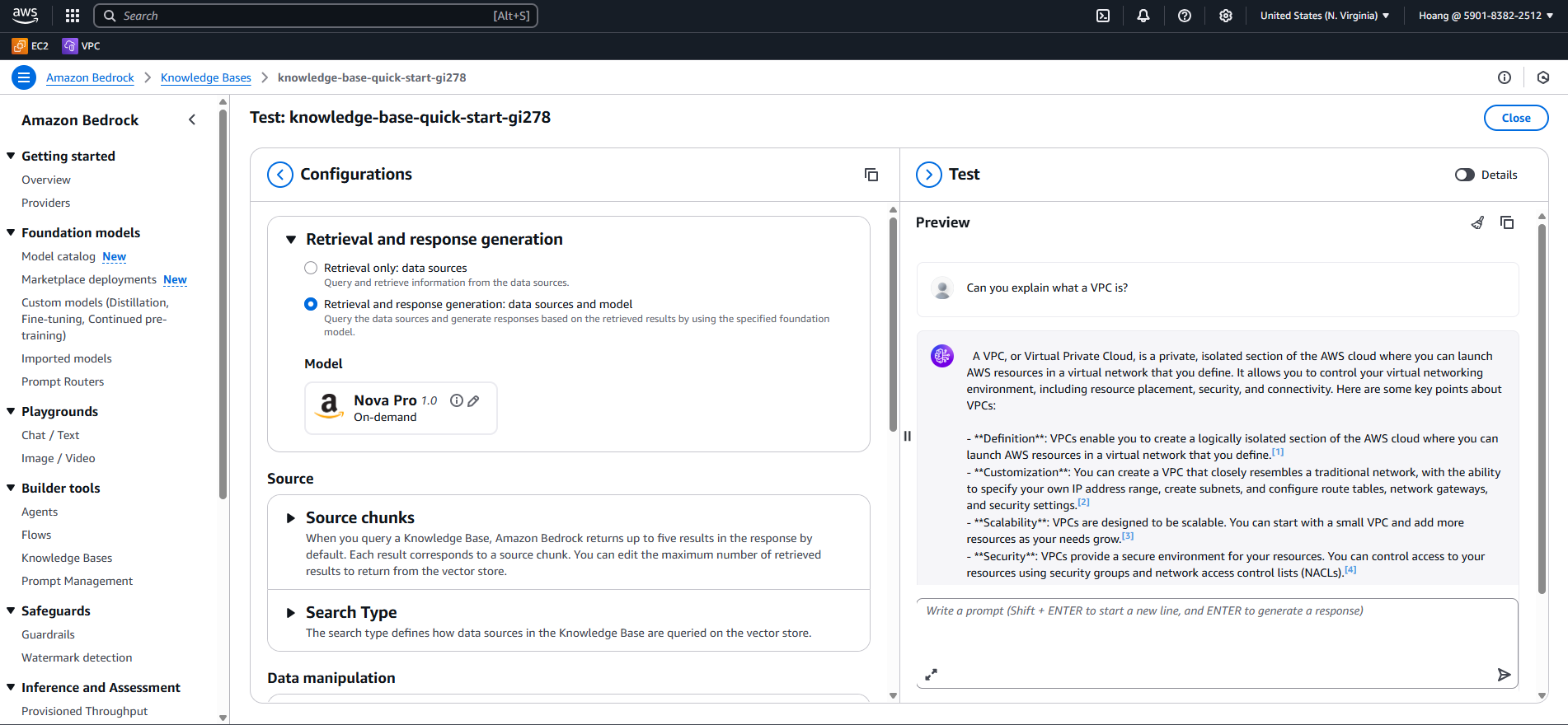Open Agents under Builder tools
This screenshot has height=725, width=1568.
(x=40, y=512)
